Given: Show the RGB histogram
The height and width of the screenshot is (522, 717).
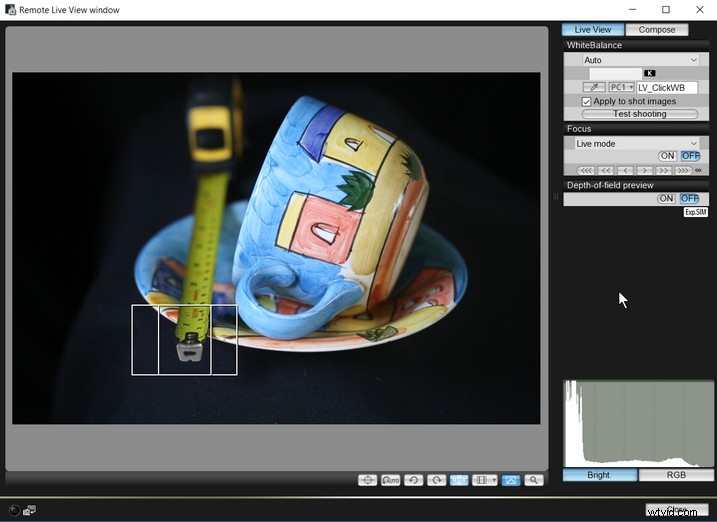Looking at the screenshot, I should [676, 475].
